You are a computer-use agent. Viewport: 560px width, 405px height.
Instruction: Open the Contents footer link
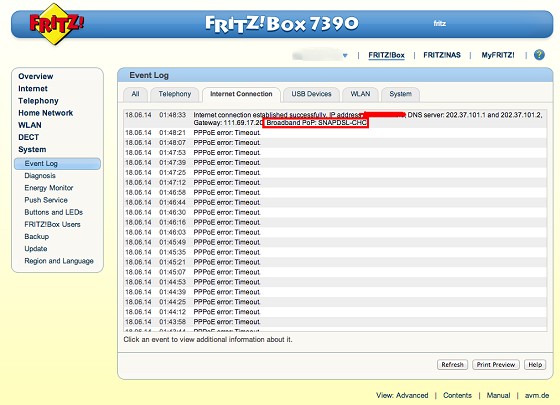click(457, 395)
